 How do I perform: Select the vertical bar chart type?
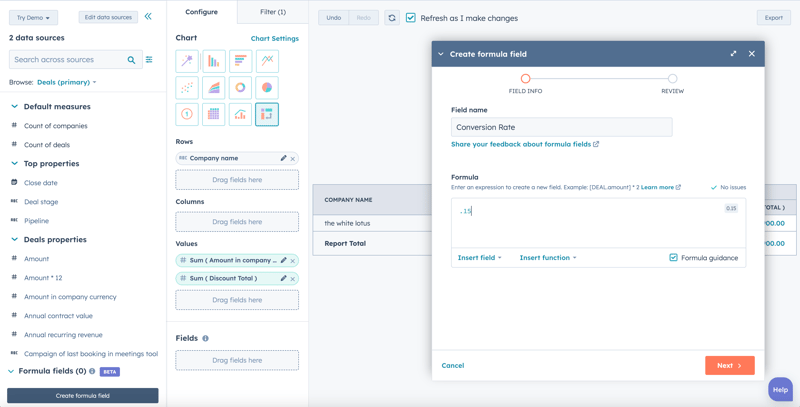pyautogui.click(x=213, y=62)
